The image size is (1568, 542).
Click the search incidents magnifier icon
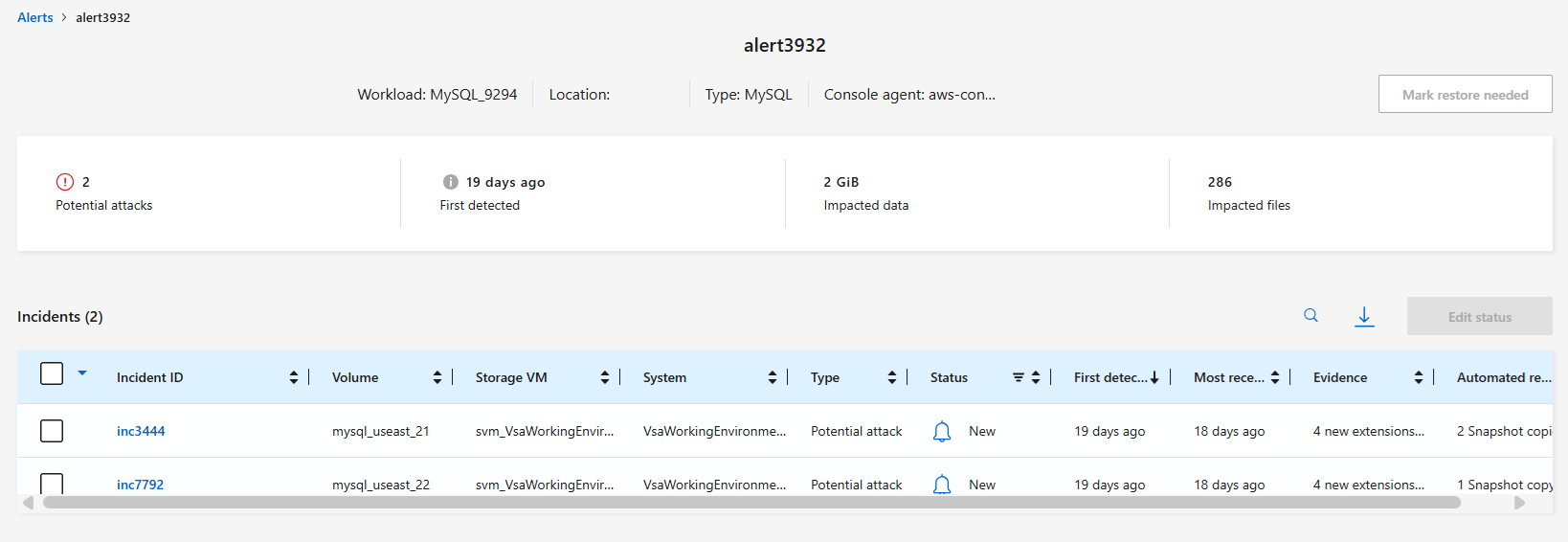1310,316
